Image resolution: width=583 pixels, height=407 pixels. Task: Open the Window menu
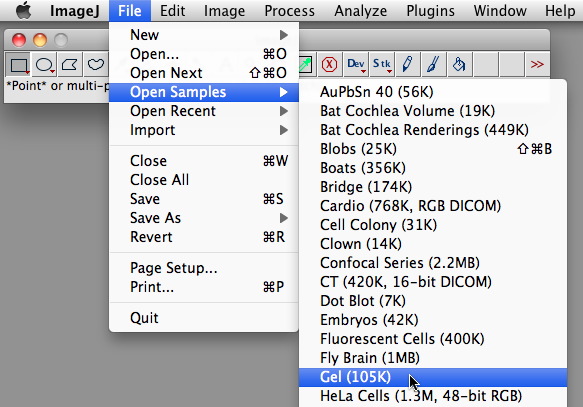click(500, 11)
